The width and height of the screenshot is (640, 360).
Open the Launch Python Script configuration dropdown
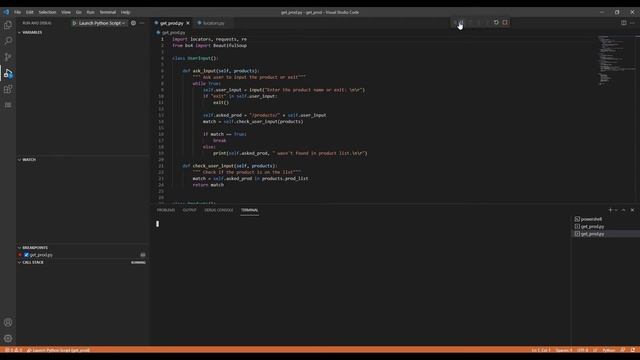[102, 23]
